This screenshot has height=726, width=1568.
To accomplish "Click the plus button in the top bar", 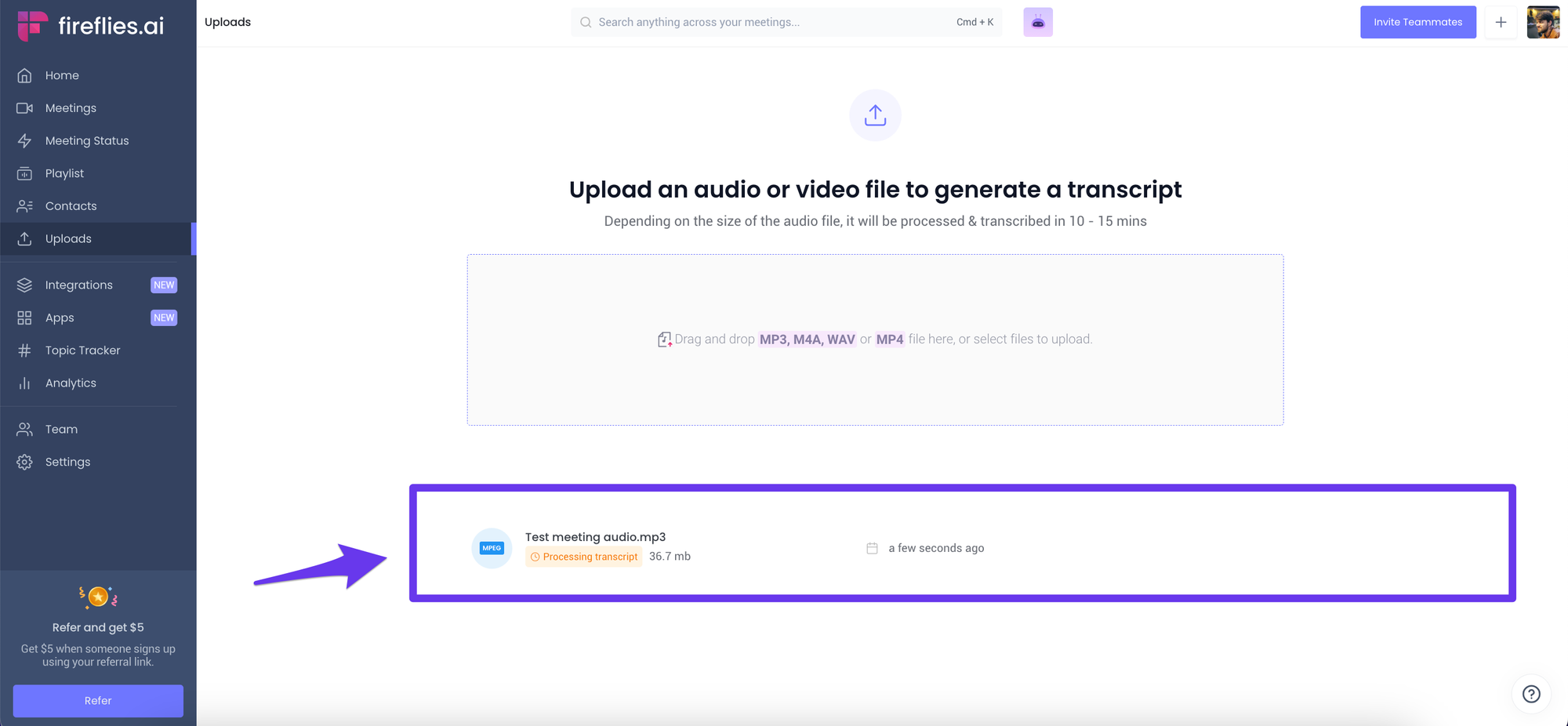I will click(1500, 22).
